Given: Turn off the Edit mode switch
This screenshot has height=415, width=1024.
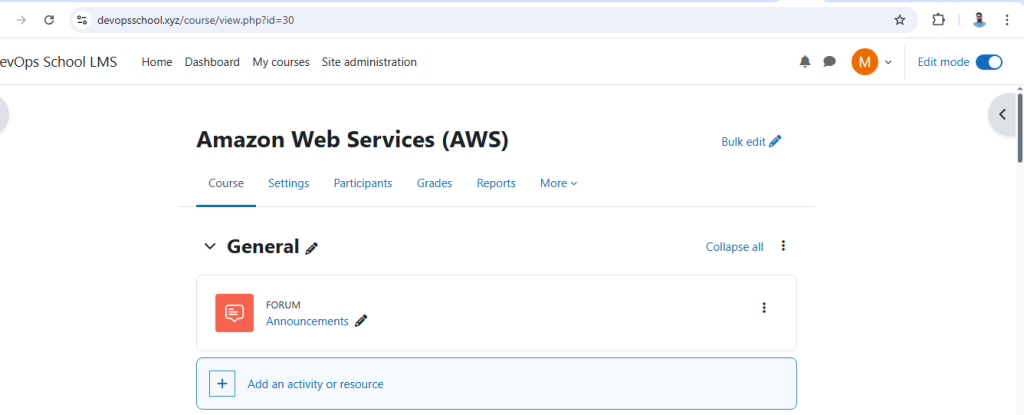Looking at the screenshot, I should [989, 62].
